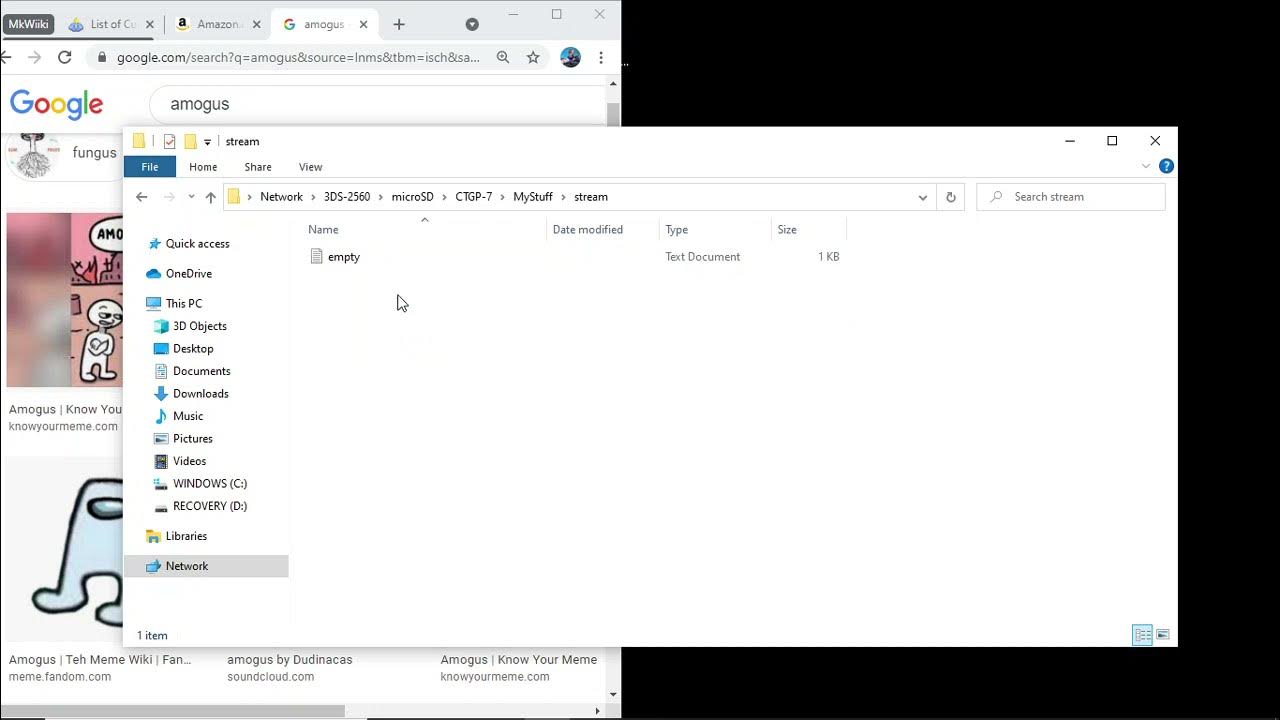The width and height of the screenshot is (1280, 720).
Task: Sort by Size column header
Action: pyautogui.click(x=787, y=230)
